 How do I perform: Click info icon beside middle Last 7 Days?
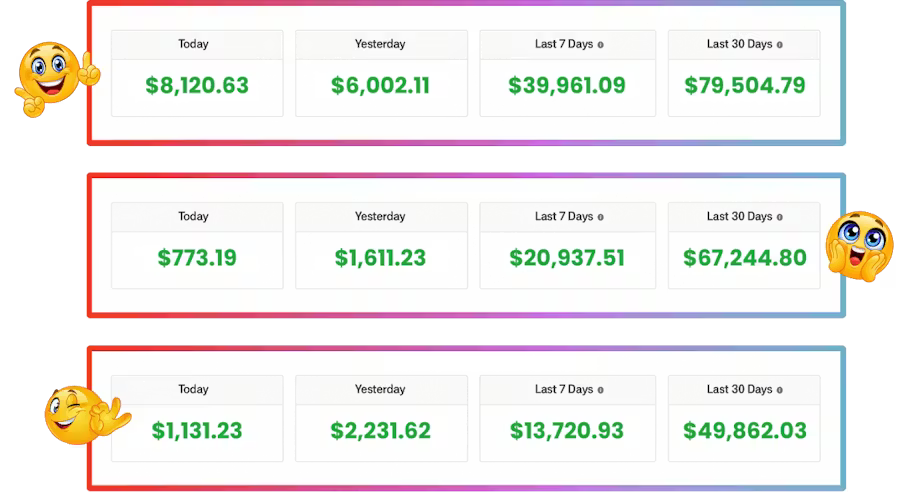601,217
